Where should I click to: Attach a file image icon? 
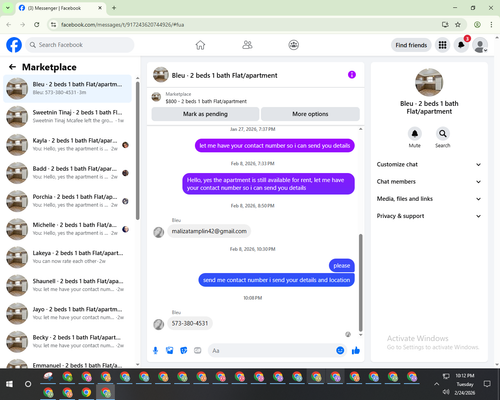170,350
